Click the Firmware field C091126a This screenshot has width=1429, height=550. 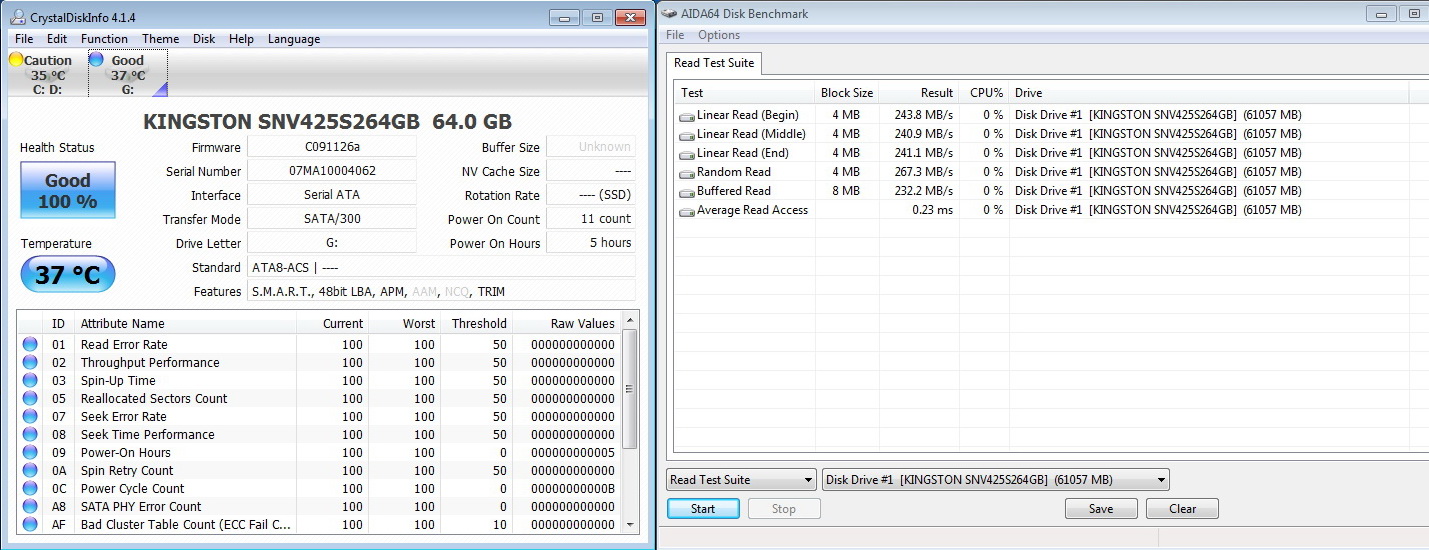(x=331, y=147)
